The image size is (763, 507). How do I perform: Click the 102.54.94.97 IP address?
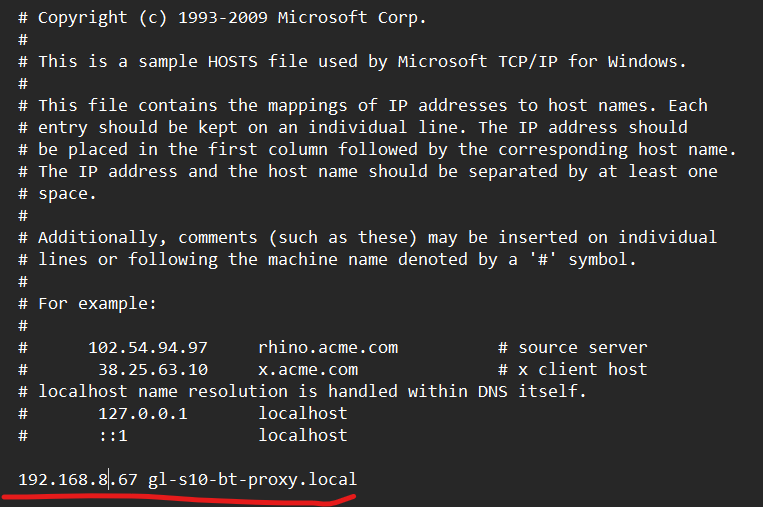pyautogui.click(x=148, y=348)
